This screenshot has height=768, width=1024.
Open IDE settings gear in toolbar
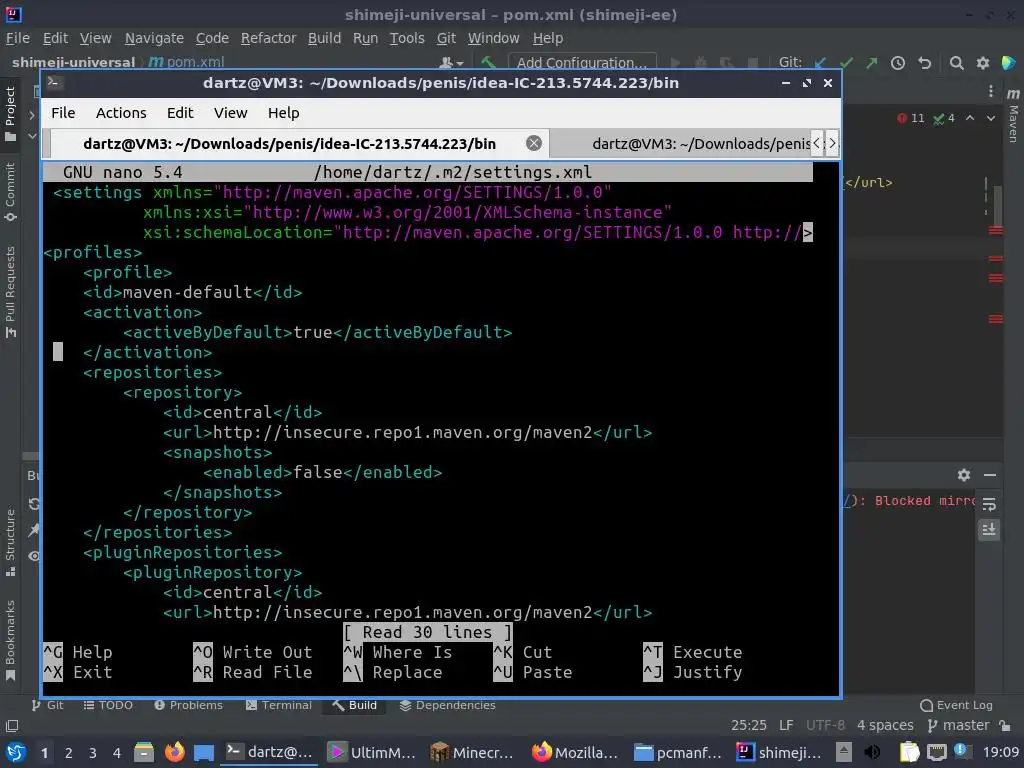click(x=983, y=63)
